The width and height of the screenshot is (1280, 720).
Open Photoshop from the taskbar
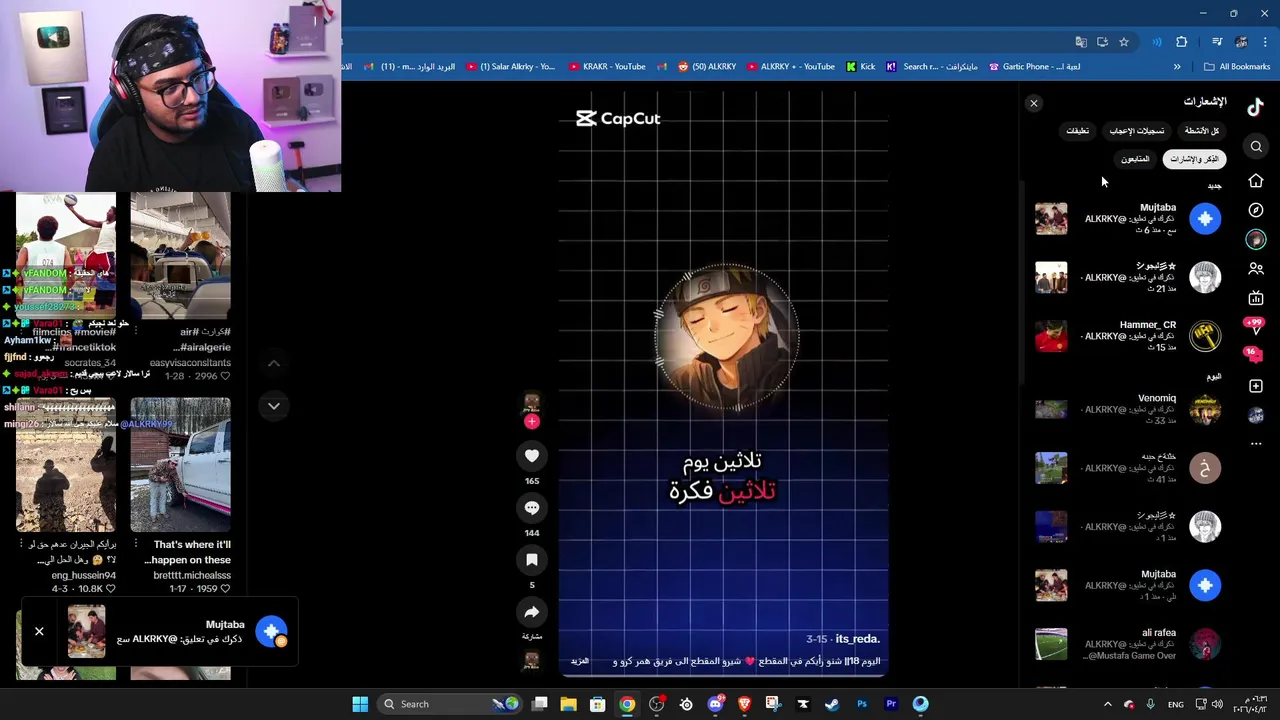coord(862,704)
